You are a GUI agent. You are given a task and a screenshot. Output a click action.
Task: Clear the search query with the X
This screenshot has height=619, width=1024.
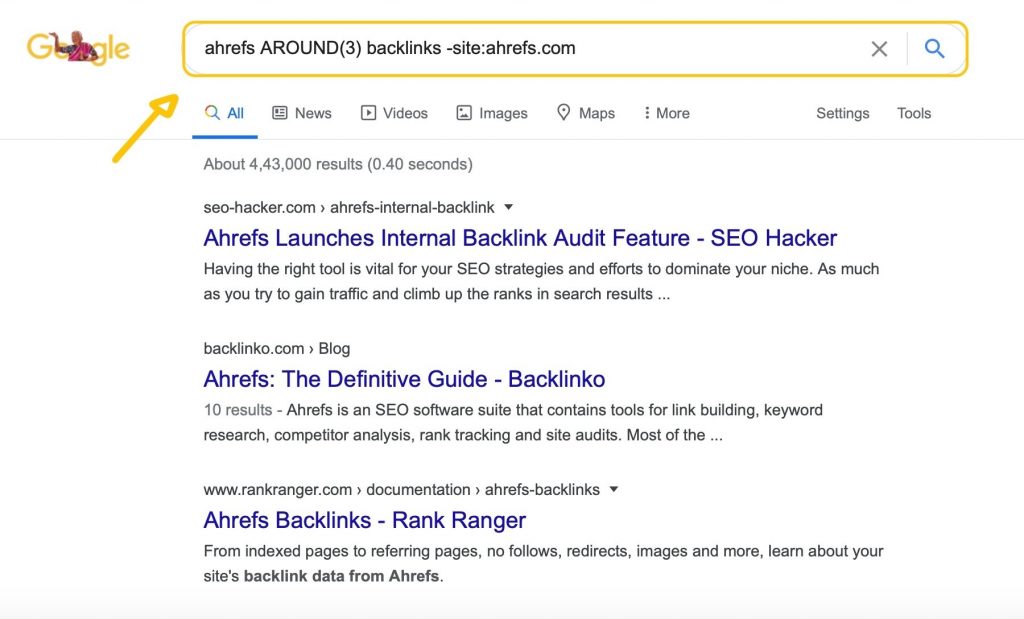point(879,48)
